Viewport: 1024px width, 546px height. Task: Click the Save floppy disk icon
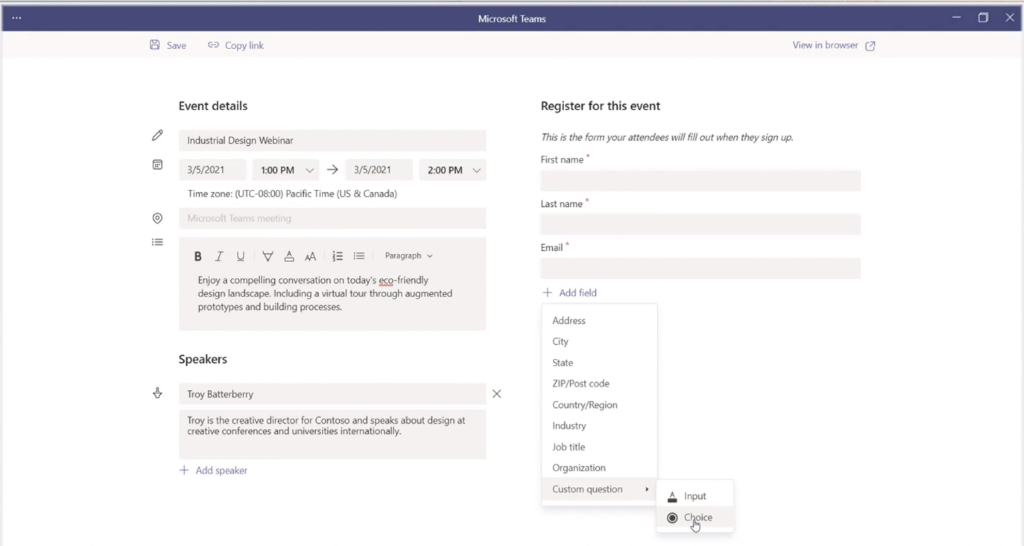155,45
